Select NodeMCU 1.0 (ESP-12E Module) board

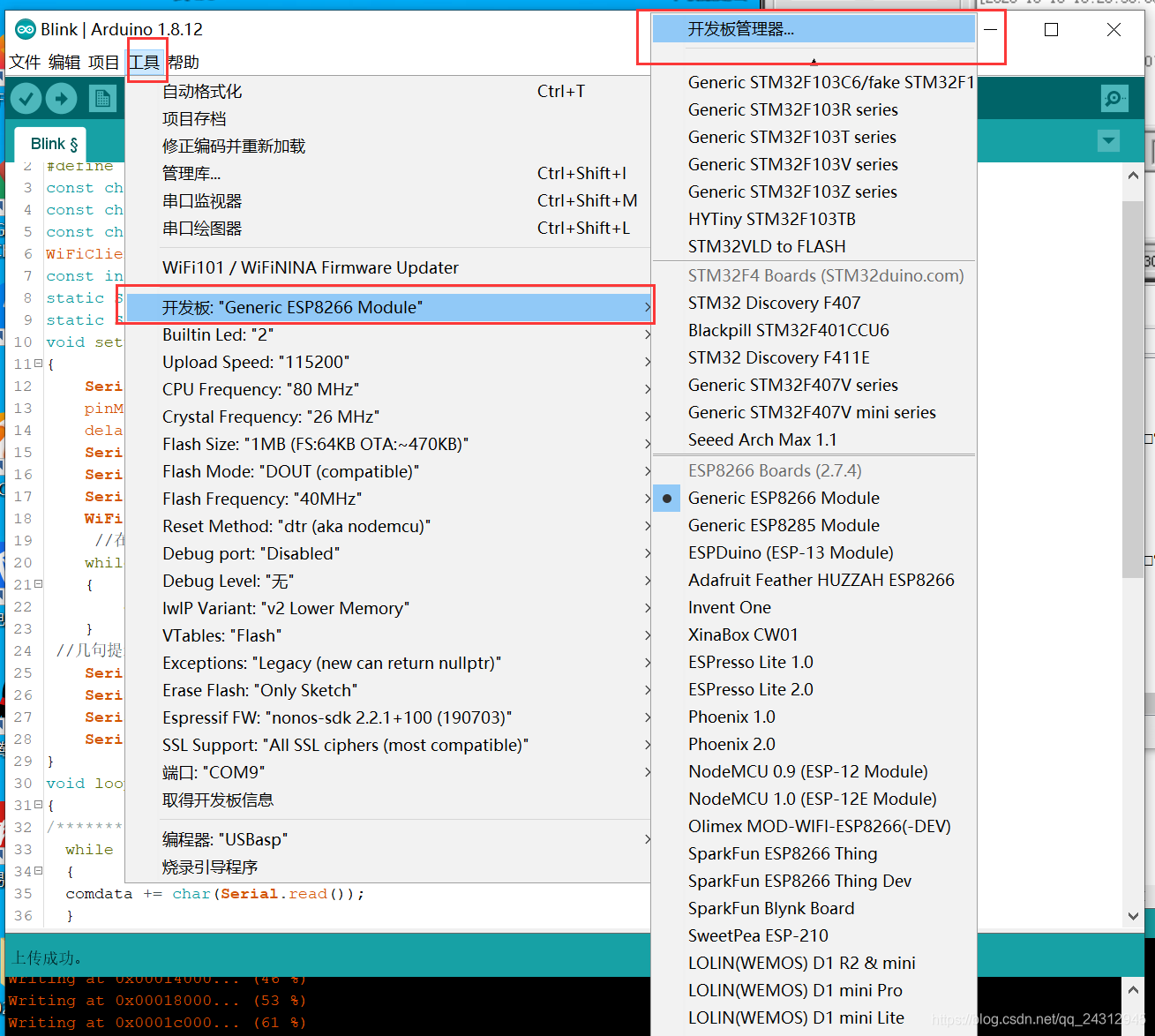coord(814,799)
